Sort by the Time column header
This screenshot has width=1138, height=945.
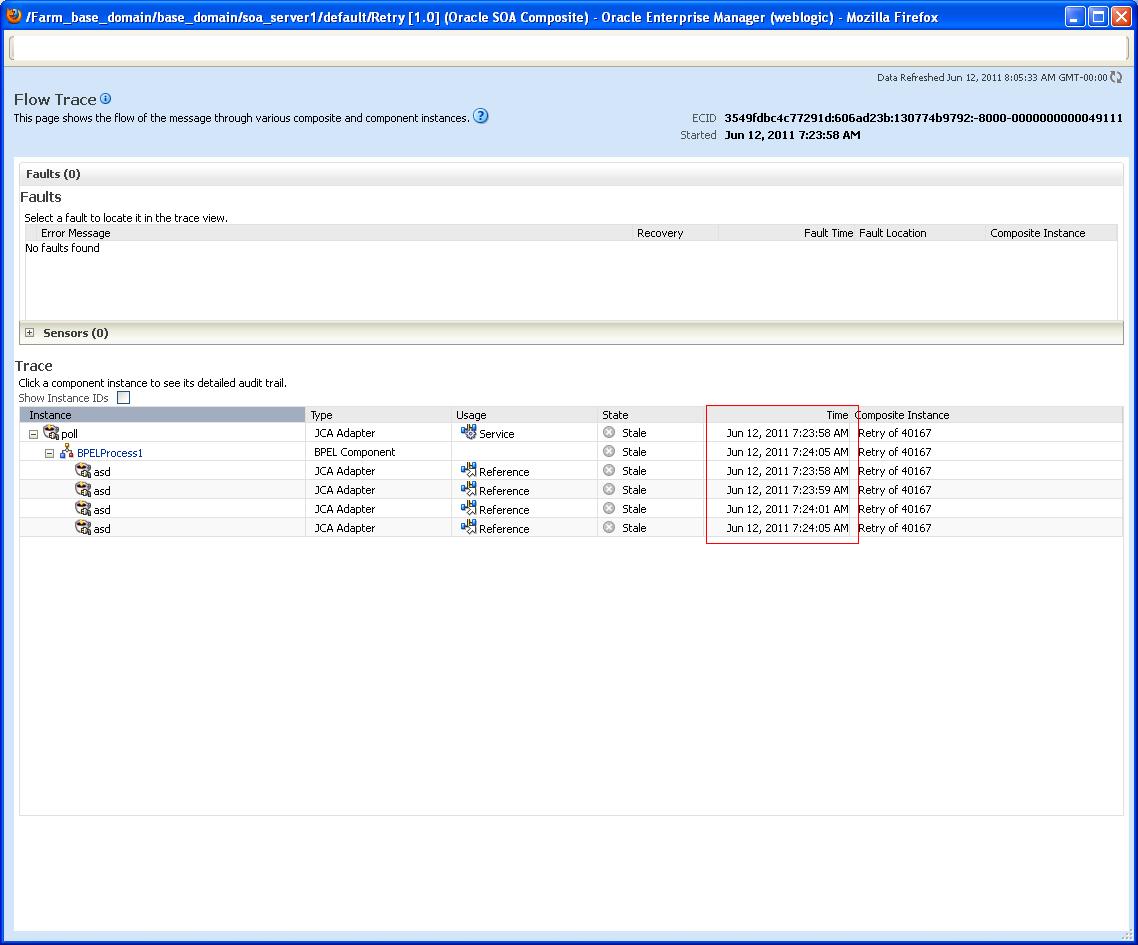coord(838,414)
